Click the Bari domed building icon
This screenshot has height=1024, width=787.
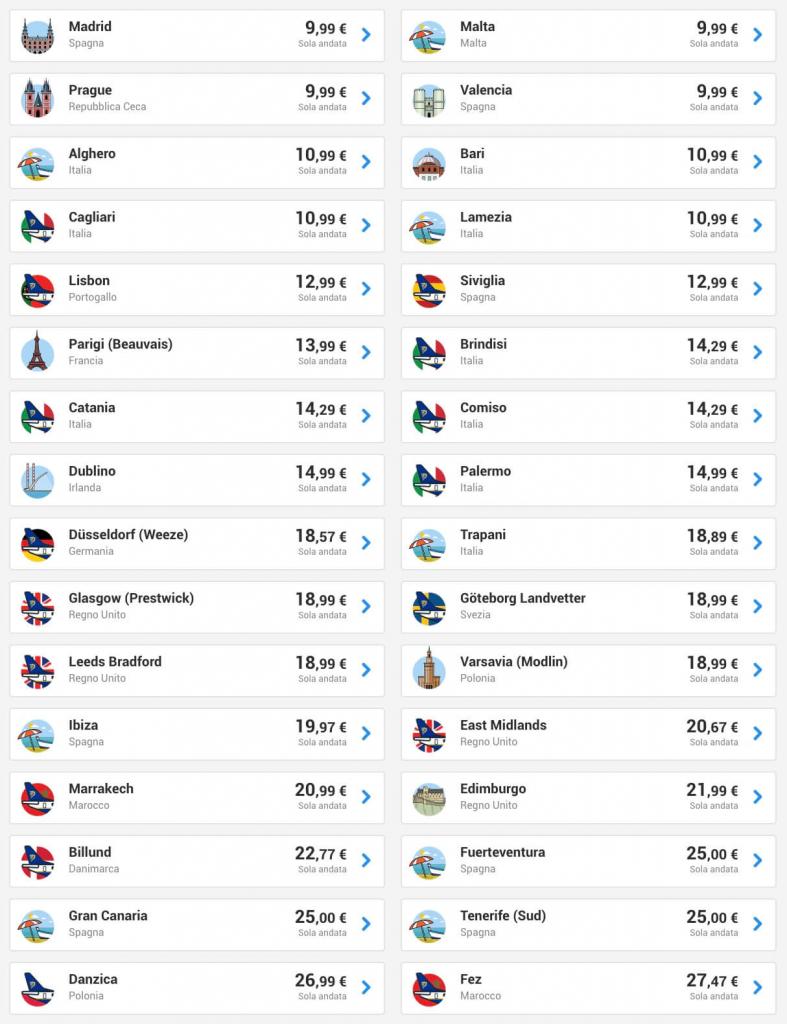(429, 162)
